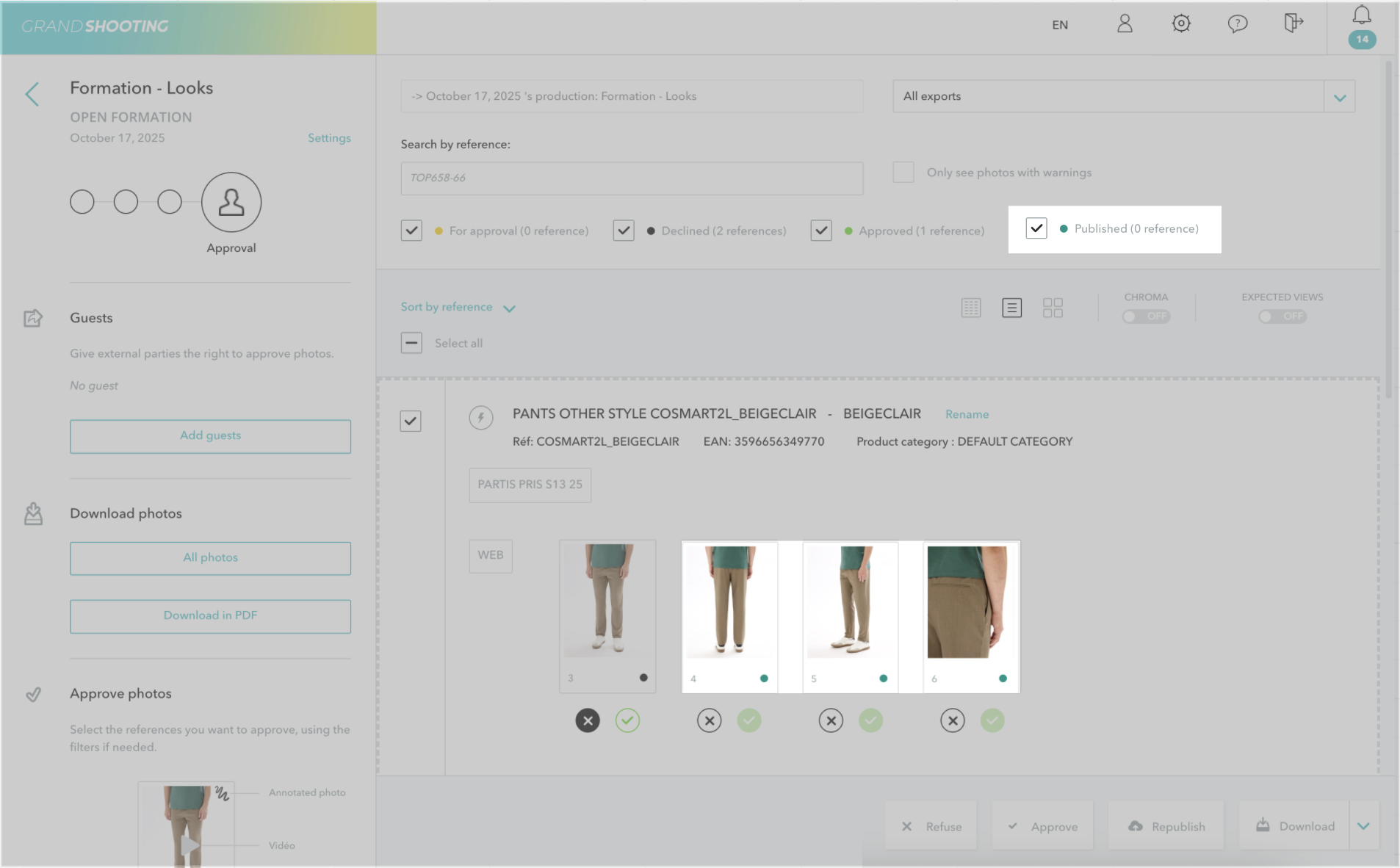Click the Add guests button
Image resolution: width=1400 pixels, height=868 pixels.
(210, 436)
